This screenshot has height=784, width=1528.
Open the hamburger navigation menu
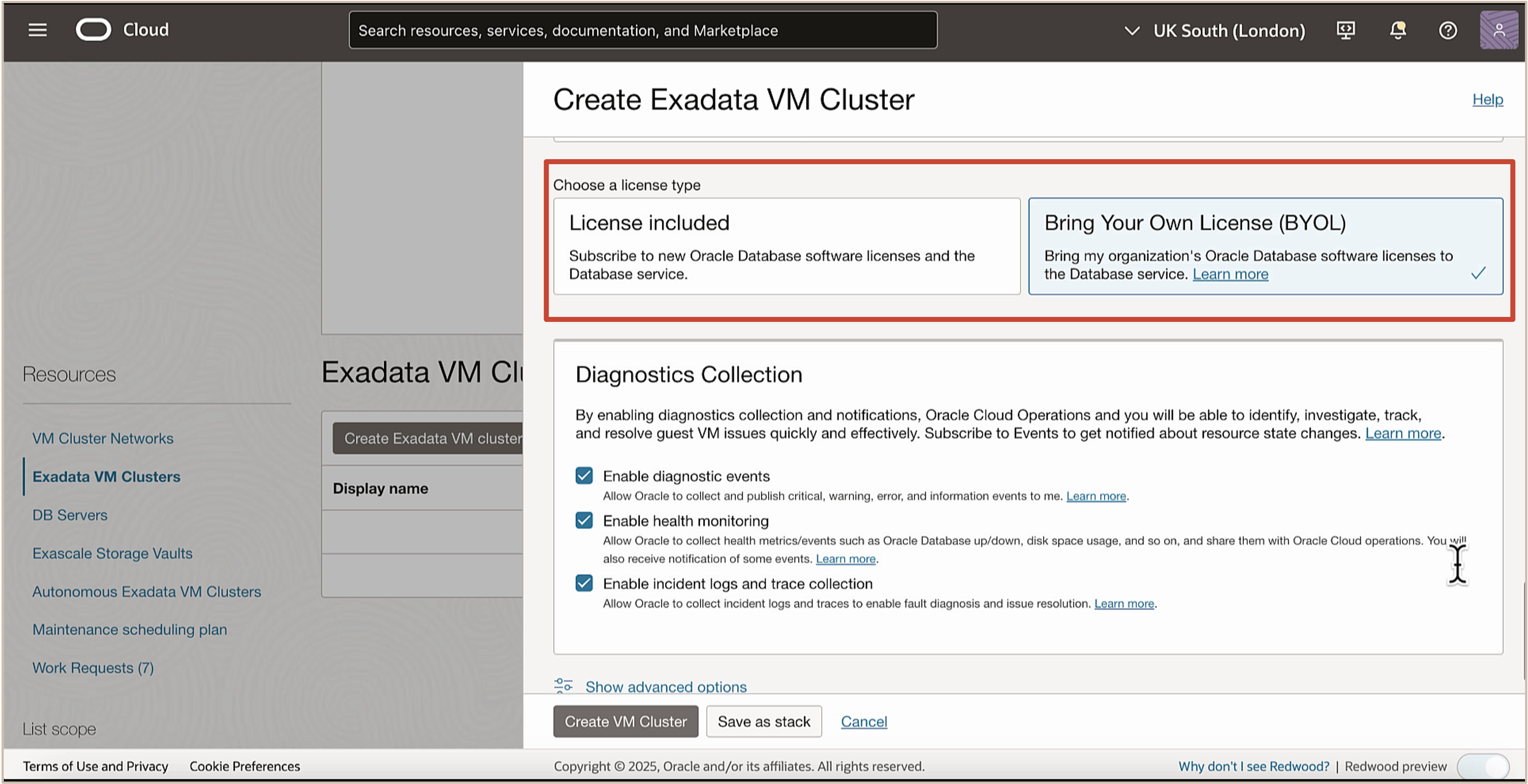[38, 30]
